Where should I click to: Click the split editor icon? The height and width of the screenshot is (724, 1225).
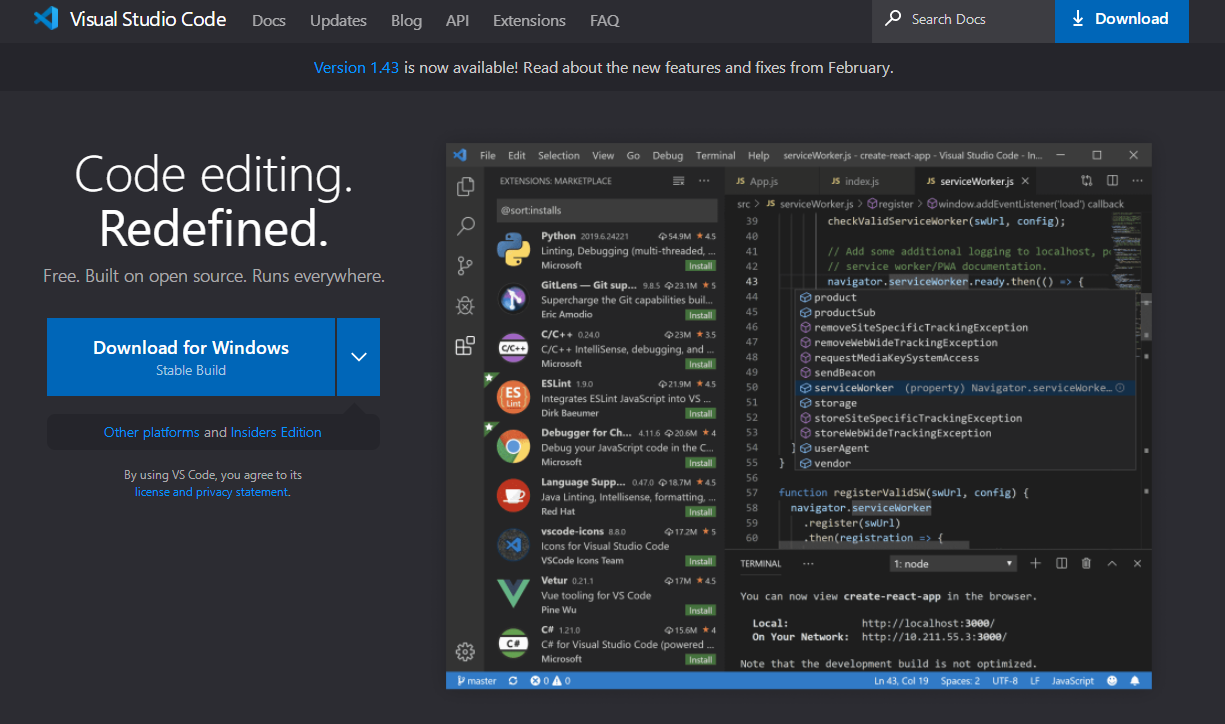[1111, 181]
